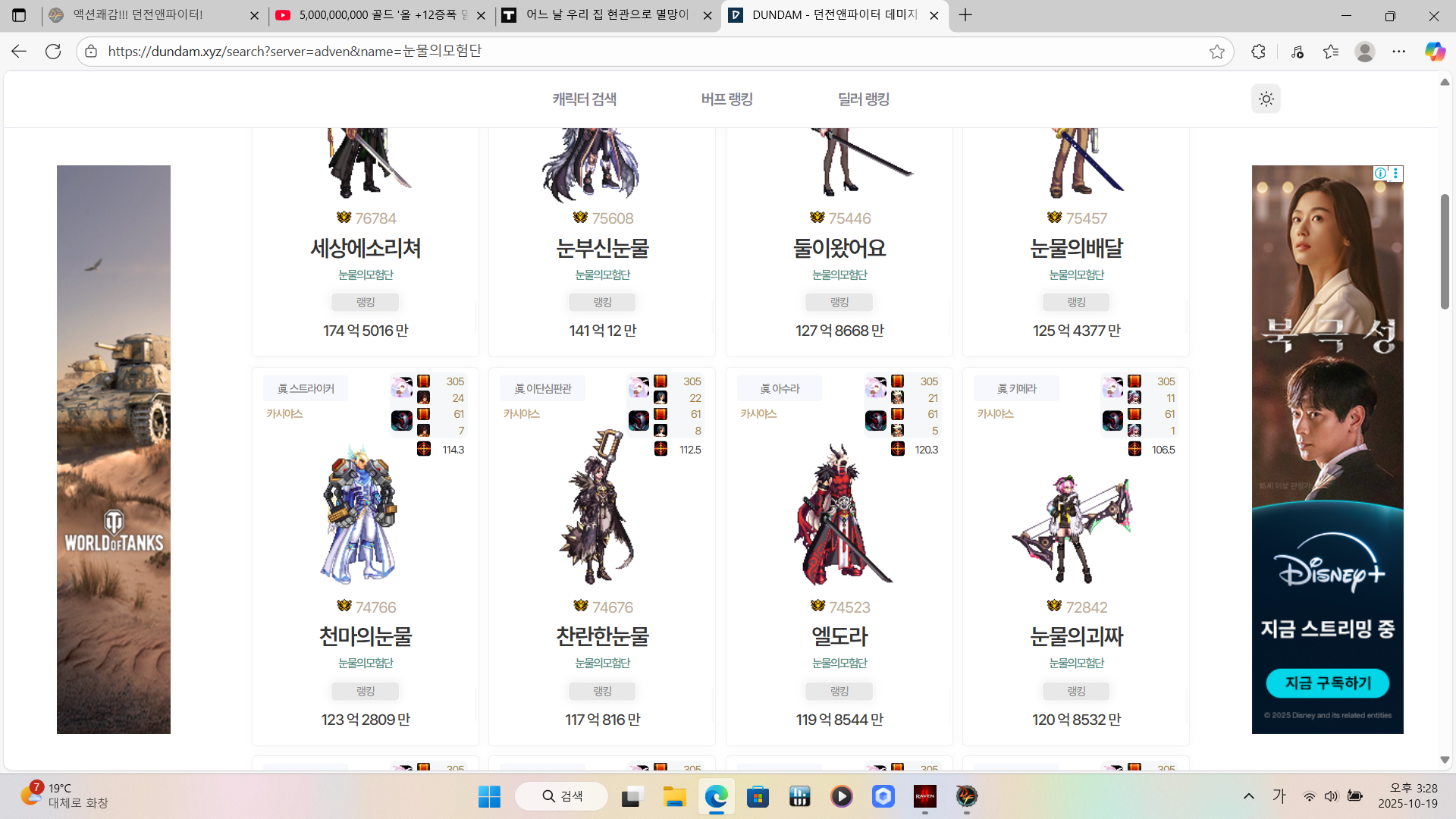1456x819 pixels.
Task: Switch to the 딜러 랭킹 menu item
Action: coord(863,99)
